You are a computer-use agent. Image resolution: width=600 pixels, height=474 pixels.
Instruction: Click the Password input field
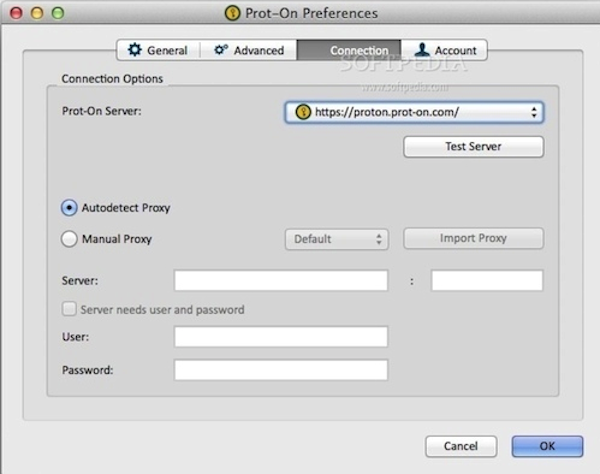[281, 370]
